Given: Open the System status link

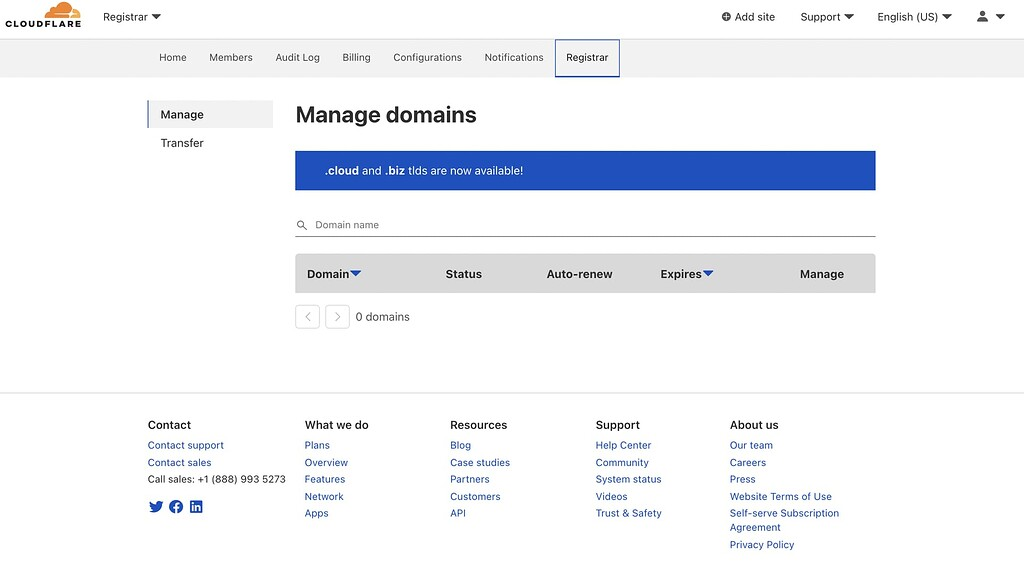Looking at the screenshot, I should (628, 479).
